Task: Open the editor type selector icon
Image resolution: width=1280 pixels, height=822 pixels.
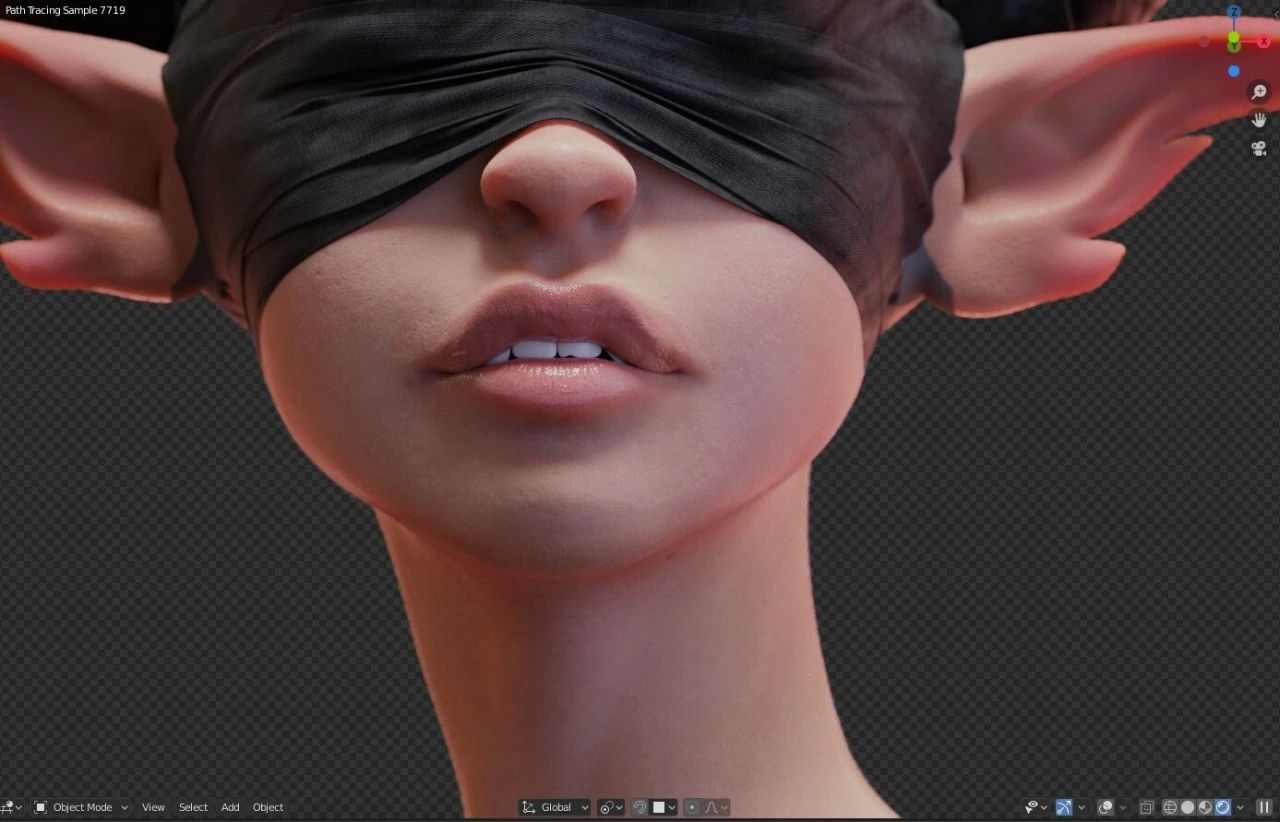Action: pyautogui.click(x=10, y=807)
